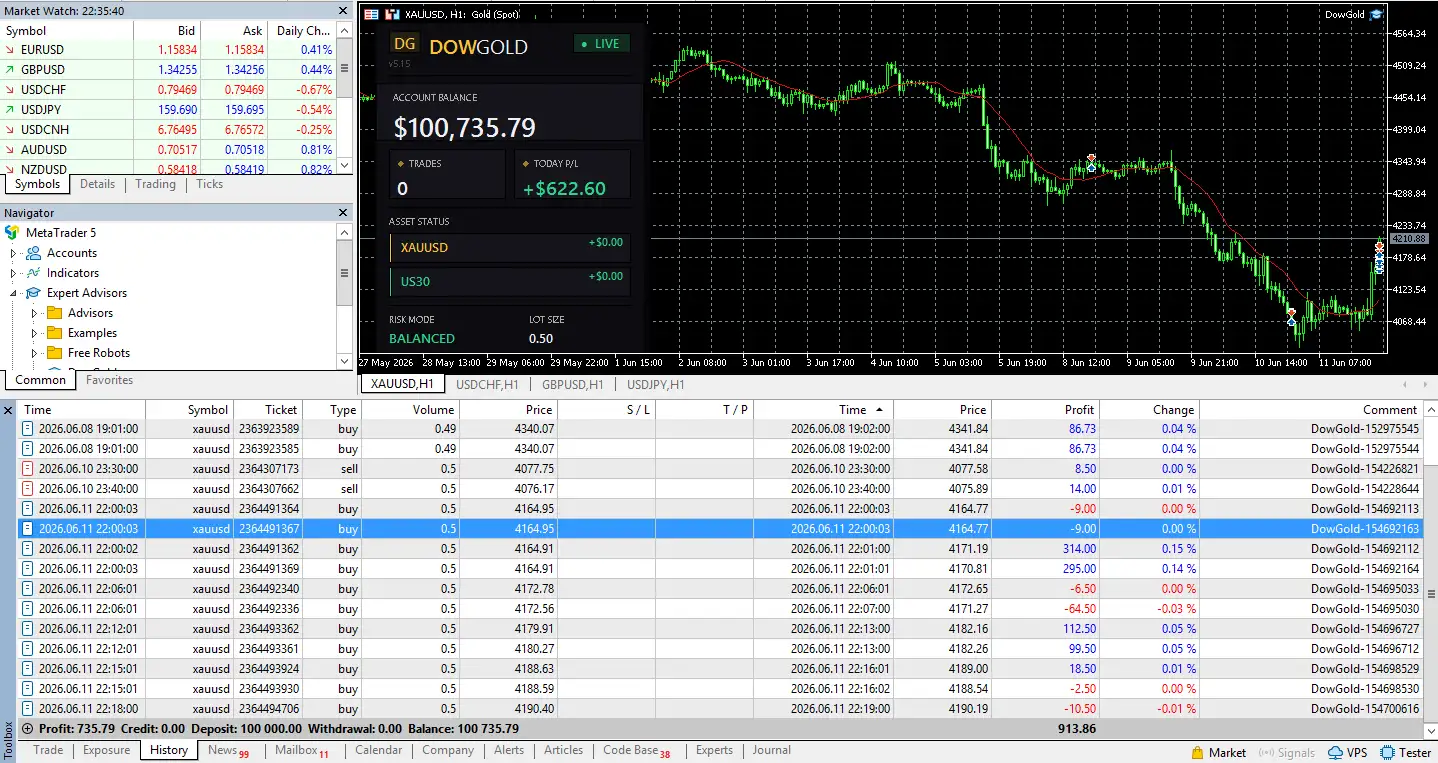Viewport: 1438px width, 763px height.
Task: Expand the Examples folder arrow
Action: coord(34,333)
